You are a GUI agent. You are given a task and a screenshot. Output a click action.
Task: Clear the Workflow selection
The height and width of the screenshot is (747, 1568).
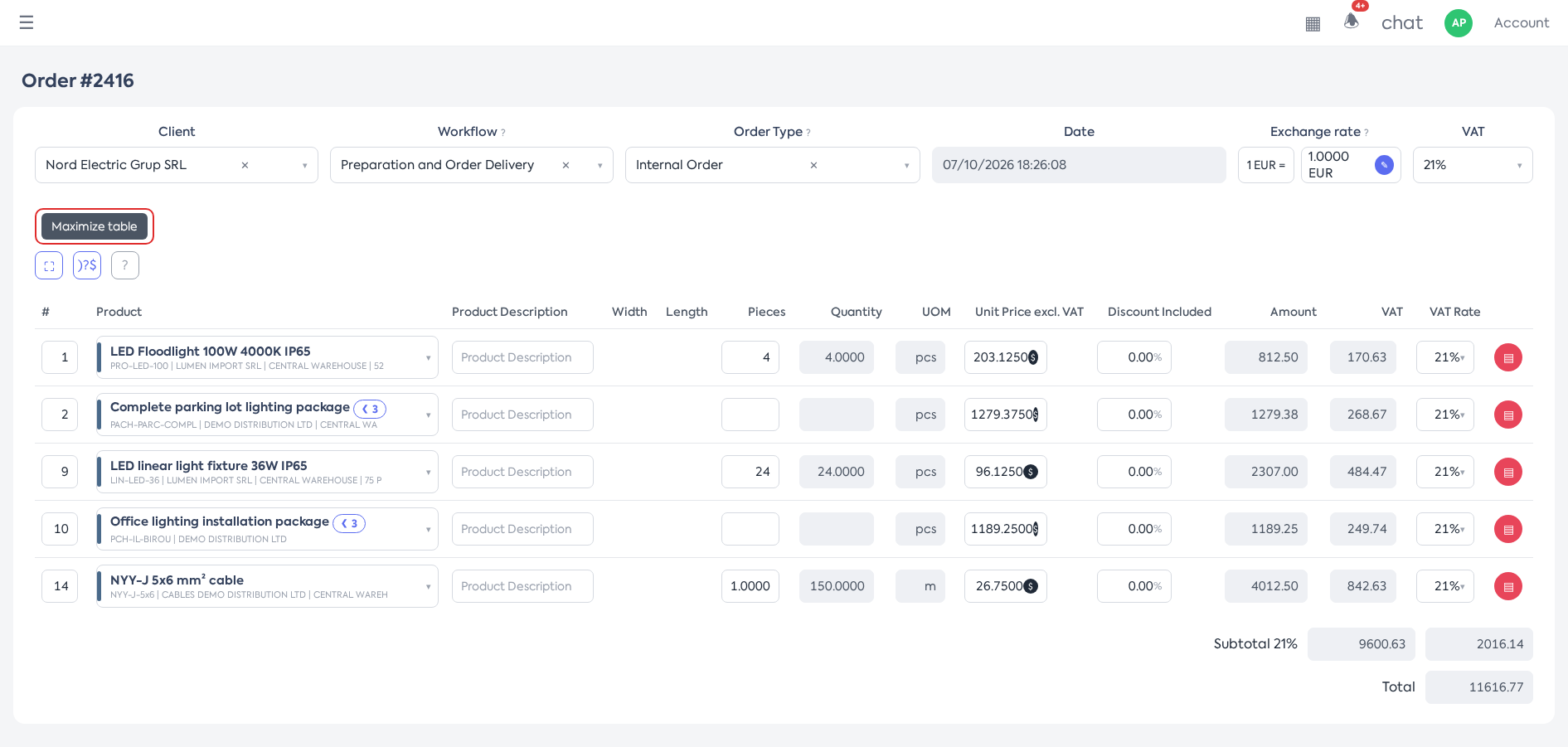[x=566, y=165]
